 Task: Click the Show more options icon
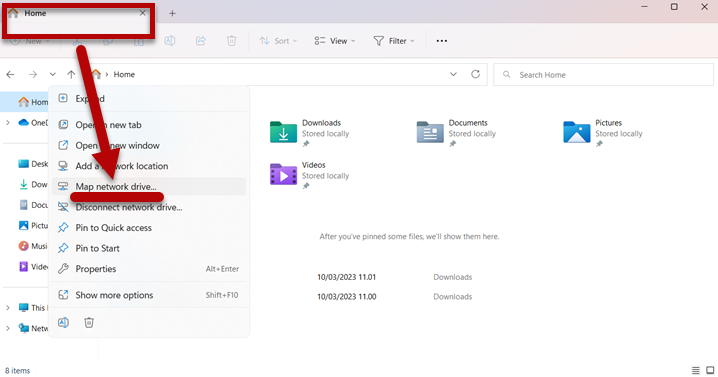pyautogui.click(x=63, y=295)
